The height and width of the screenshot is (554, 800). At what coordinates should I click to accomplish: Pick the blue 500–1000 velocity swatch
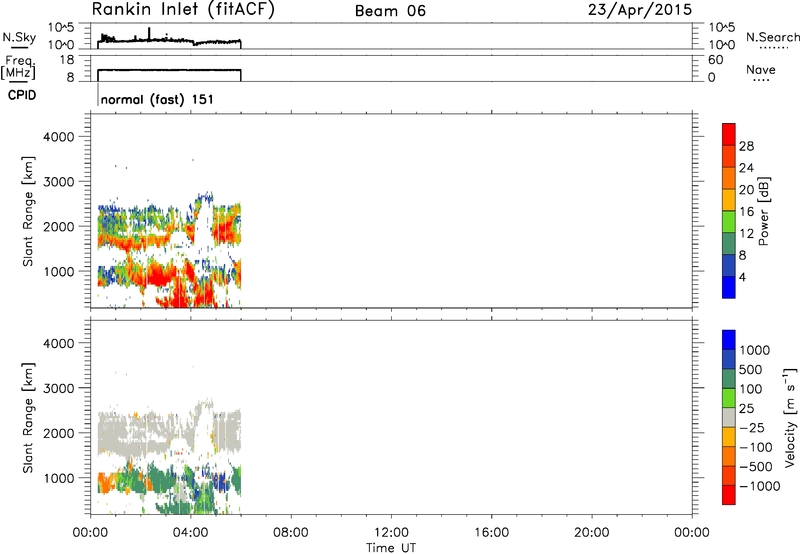click(x=729, y=359)
